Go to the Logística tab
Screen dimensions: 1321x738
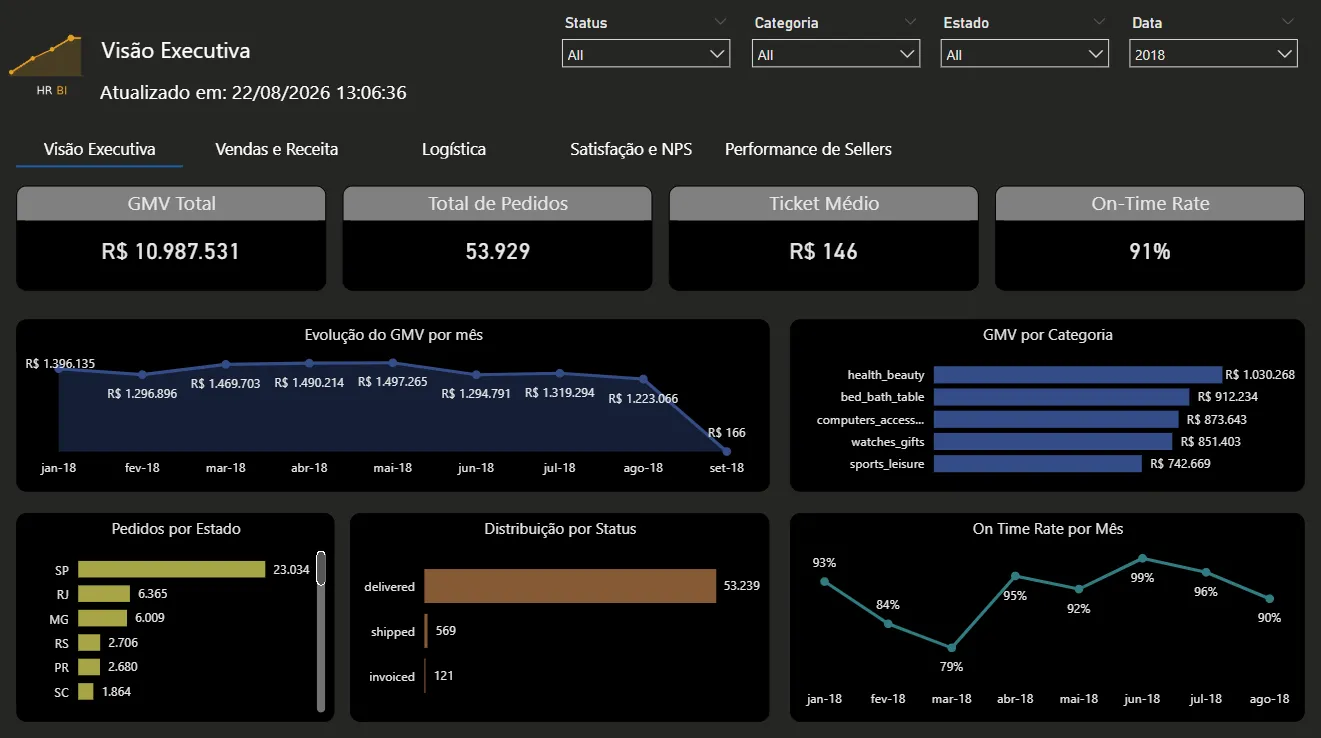pyautogui.click(x=454, y=149)
